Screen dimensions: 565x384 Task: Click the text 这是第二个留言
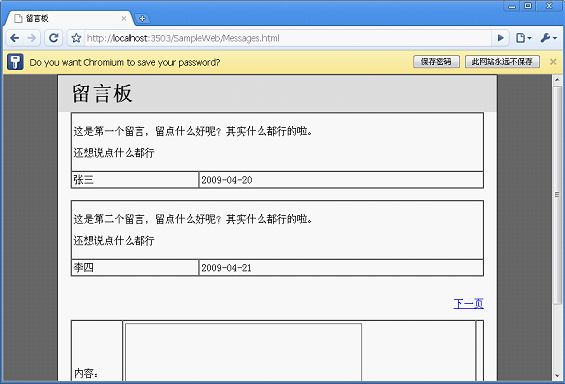108,219
